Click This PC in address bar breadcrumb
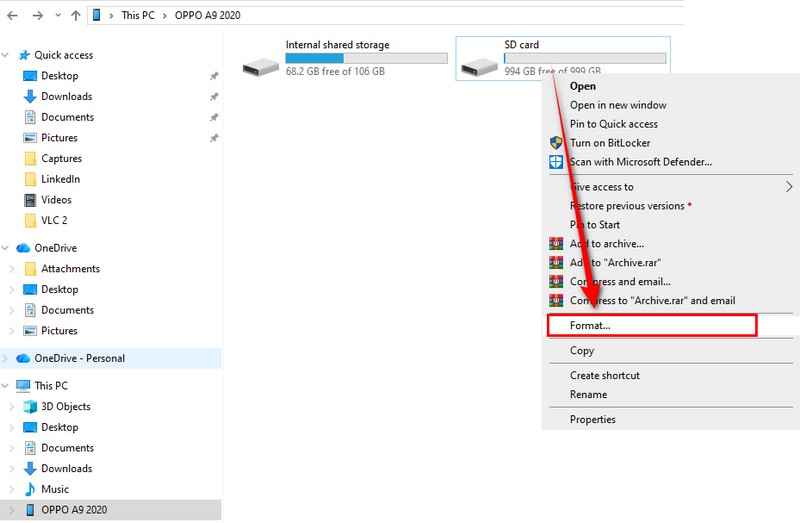The image size is (800, 523). 139,16
